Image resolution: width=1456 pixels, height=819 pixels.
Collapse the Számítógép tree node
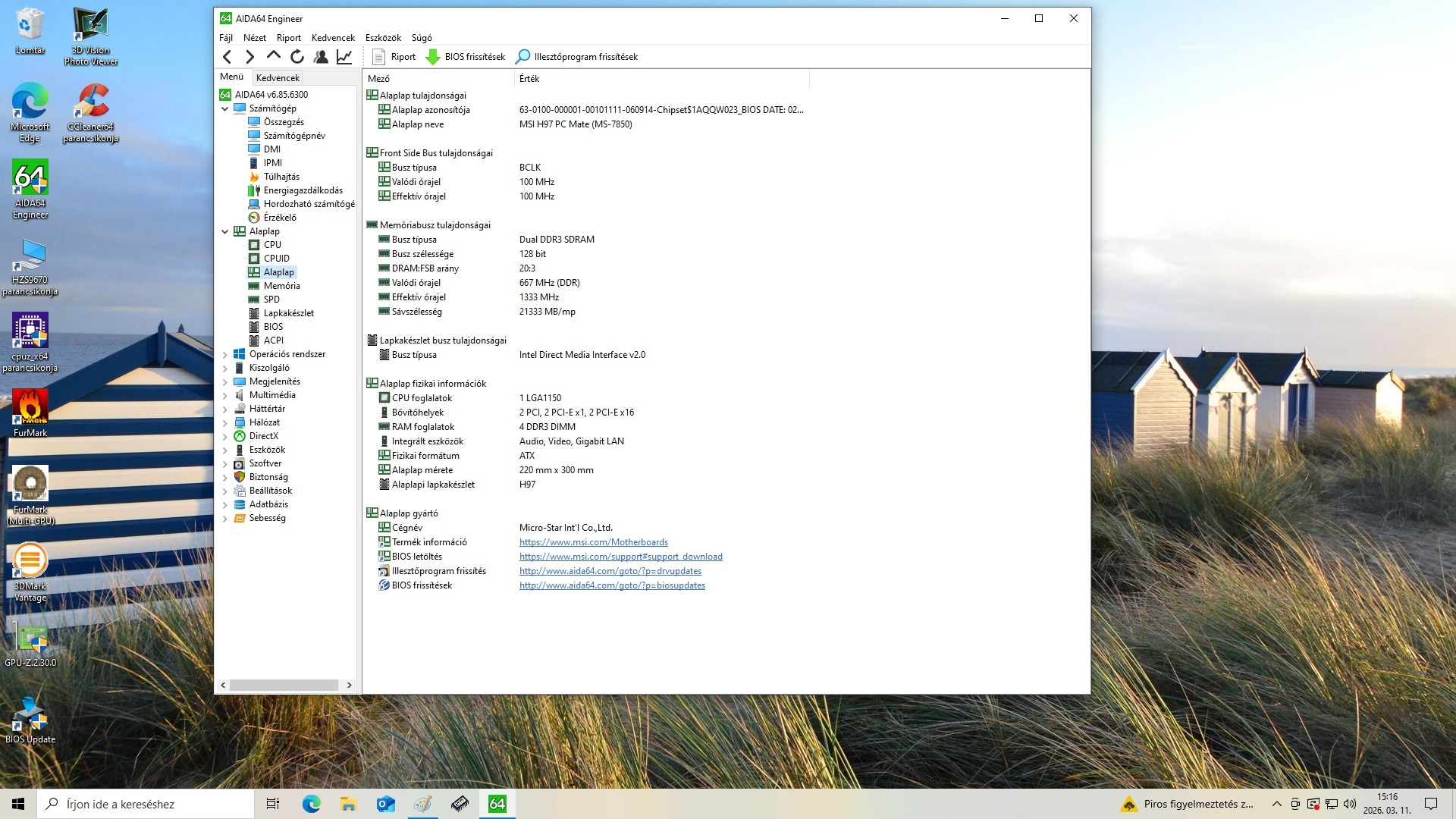pyautogui.click(x=225, y=108)
